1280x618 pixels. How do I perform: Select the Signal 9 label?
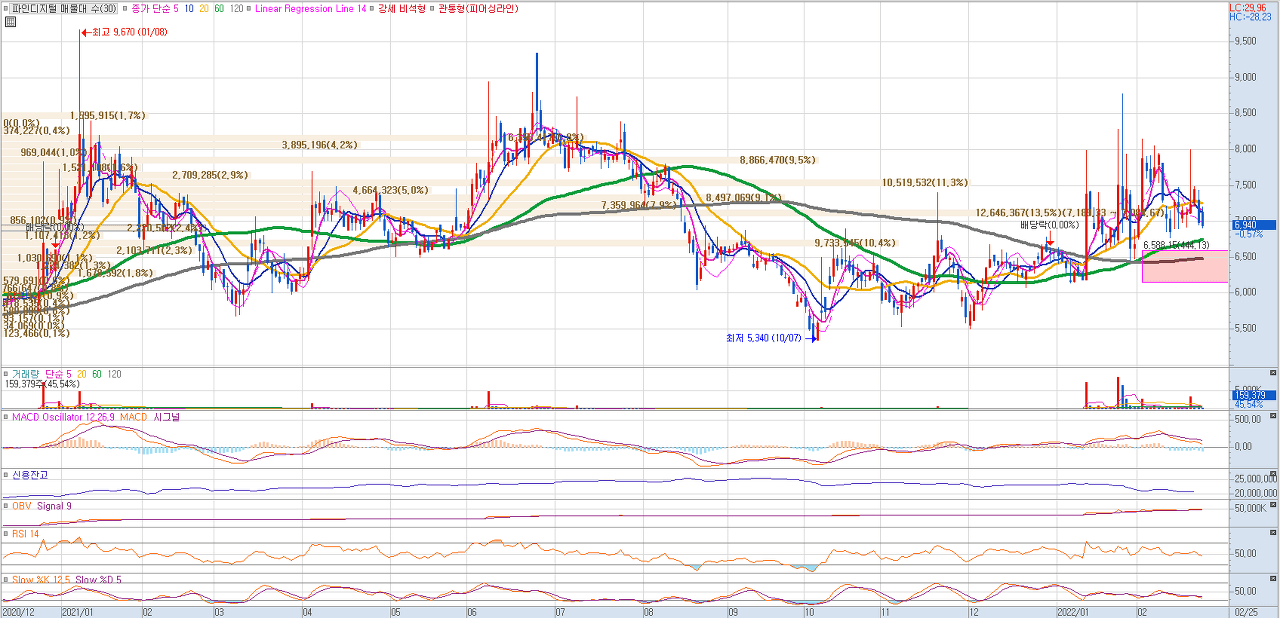point(54,506)
